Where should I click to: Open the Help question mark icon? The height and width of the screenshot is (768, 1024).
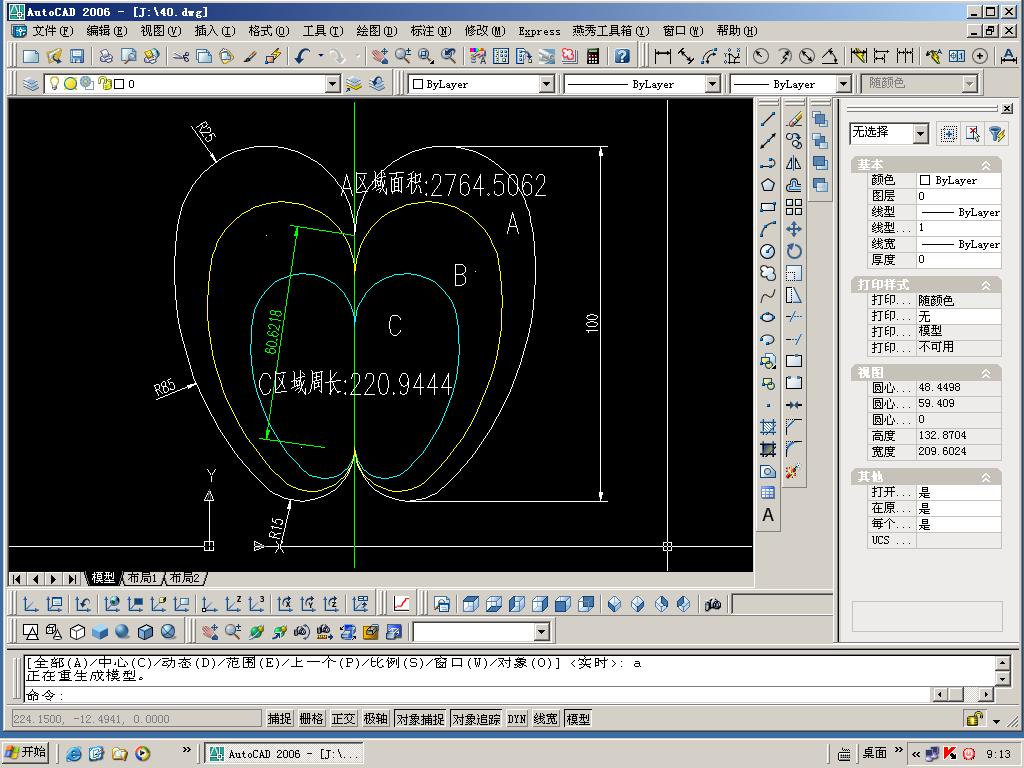(622, 56)
